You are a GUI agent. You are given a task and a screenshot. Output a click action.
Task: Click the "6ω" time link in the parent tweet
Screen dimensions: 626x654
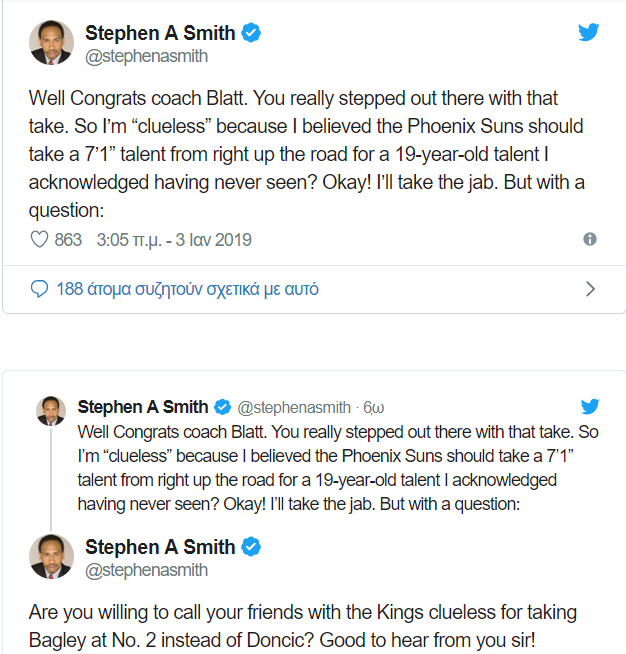[x=374, y=407]
